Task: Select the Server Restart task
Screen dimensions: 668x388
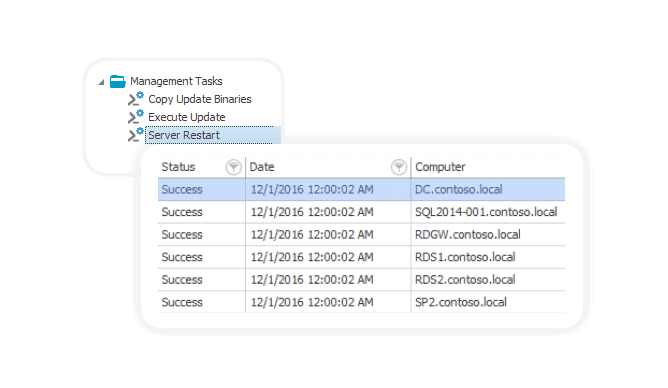Action: click(x=213, y=135)
